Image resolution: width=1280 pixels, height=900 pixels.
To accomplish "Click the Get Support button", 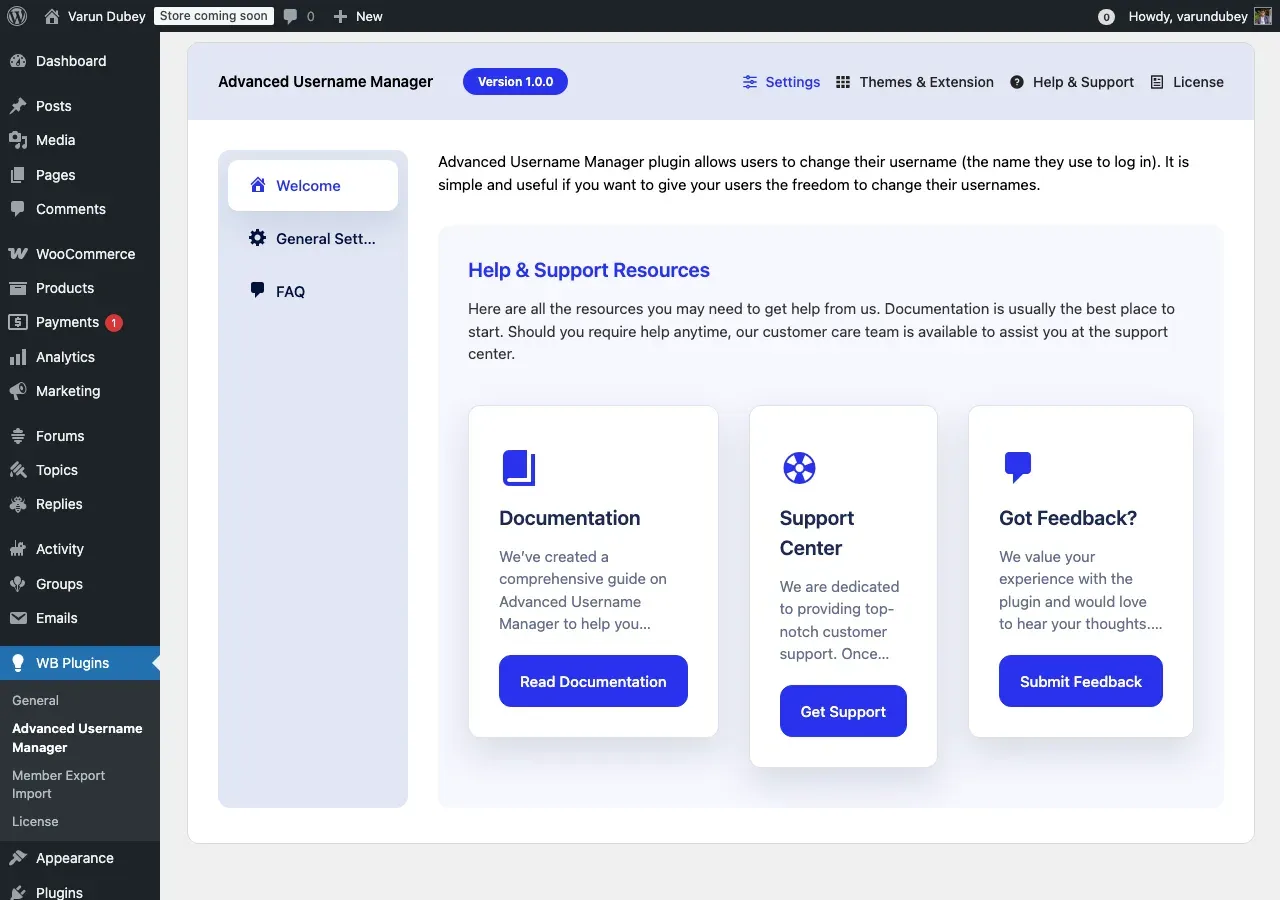I will pyautogui.click(x=843, y=711).
